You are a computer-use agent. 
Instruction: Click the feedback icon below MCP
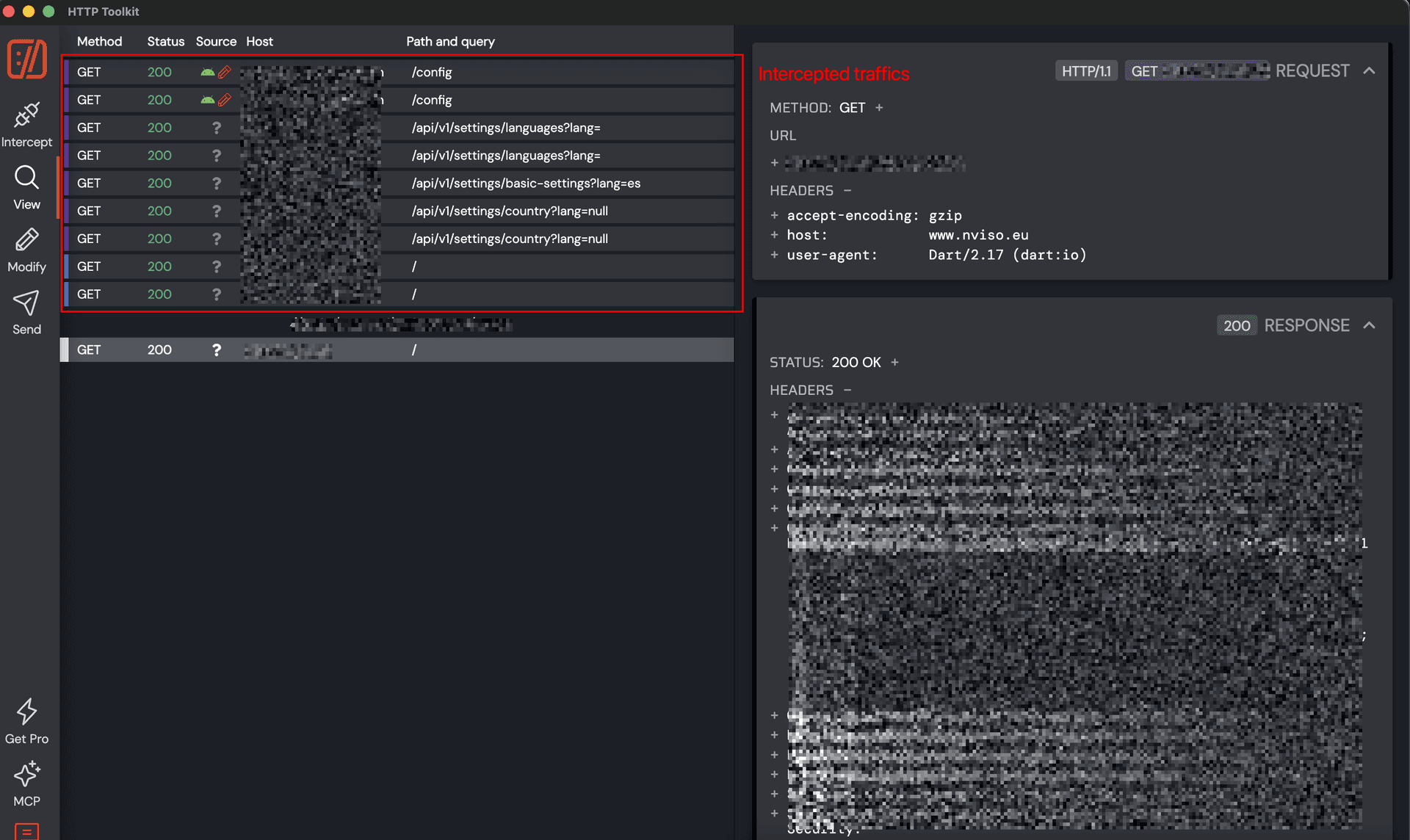coord(26,831)
